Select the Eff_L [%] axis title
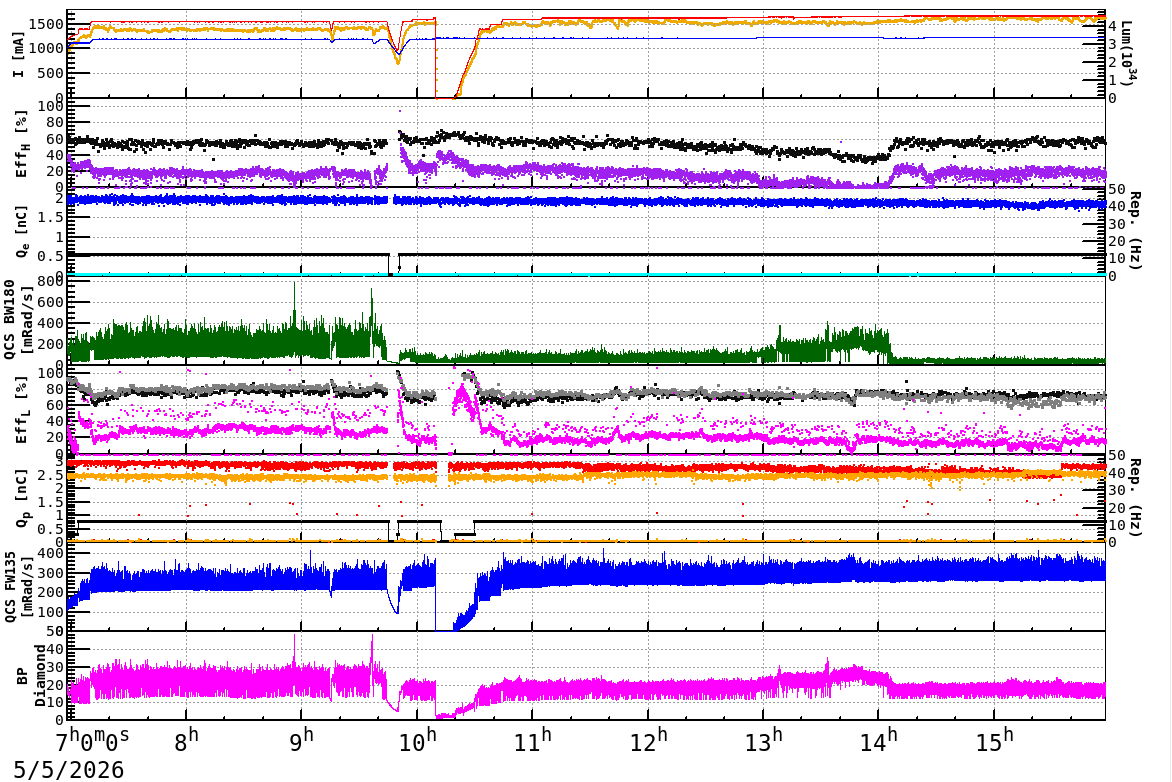The image size is (1172, 782). click(x=21, y=410)
